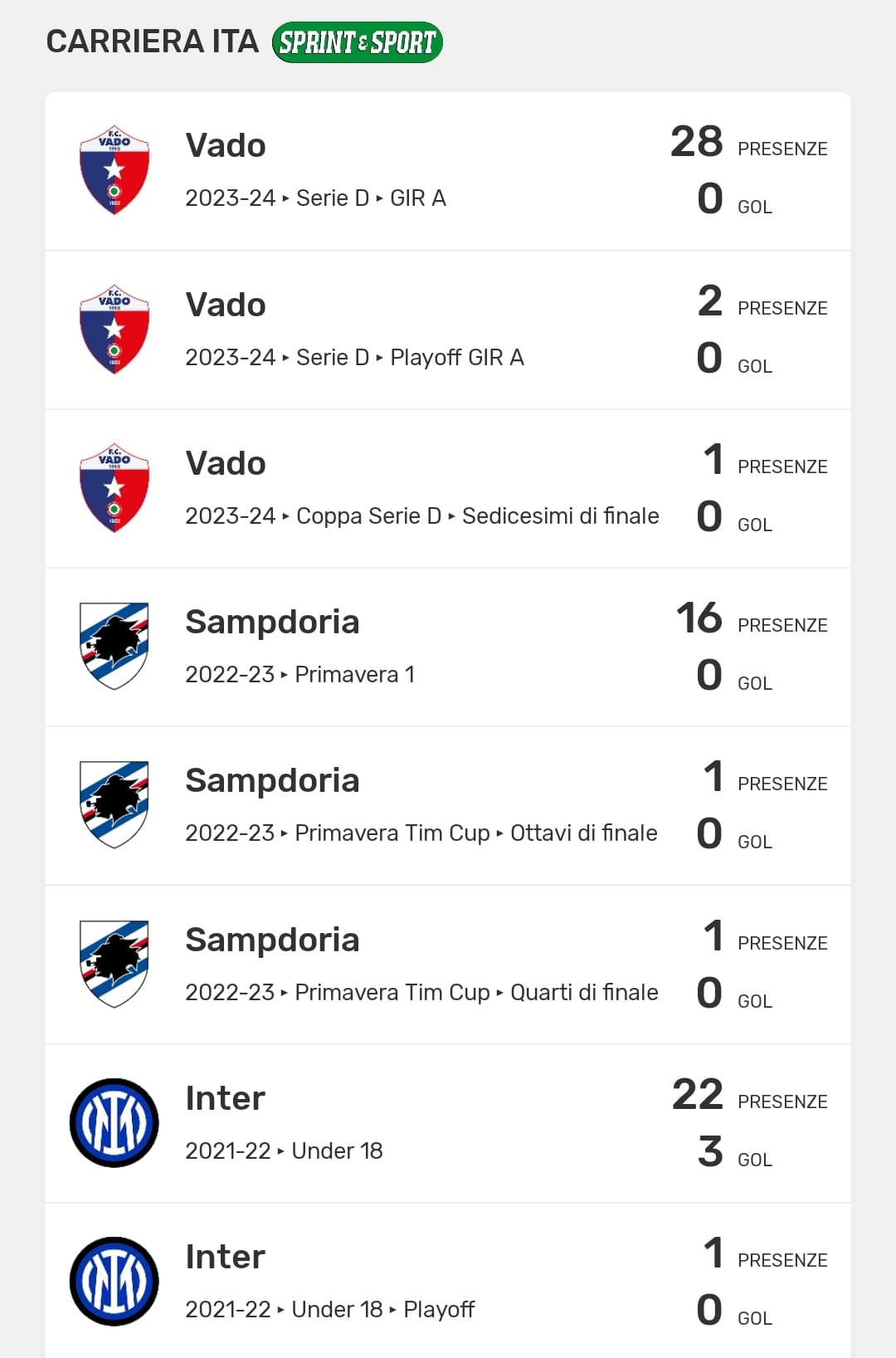Select the 2023-24 Serie D Playoff GIR A text
Viewport: 896px width, 1358px height.
pos(354,358)
